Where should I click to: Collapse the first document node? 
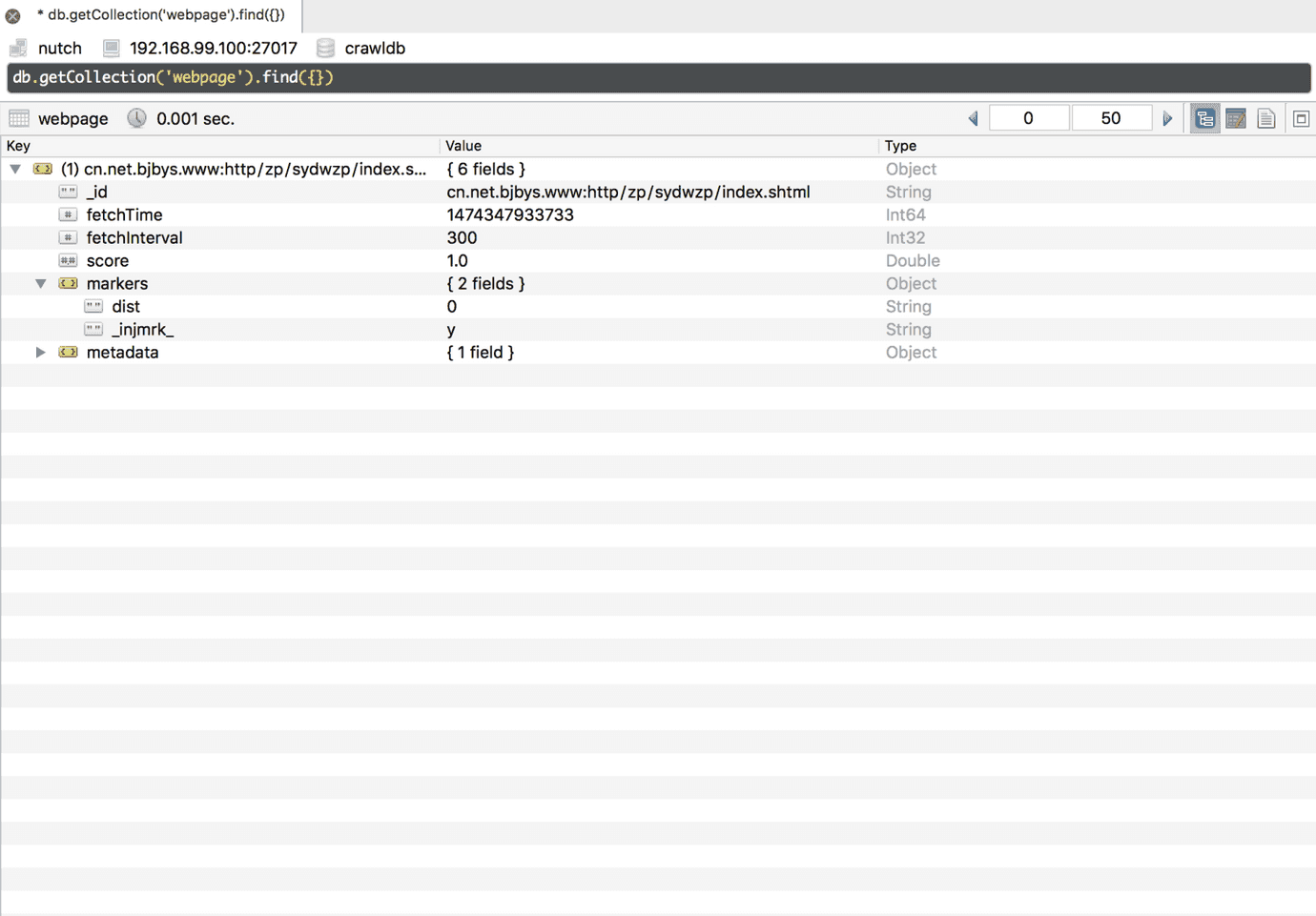tap(15, 169)
